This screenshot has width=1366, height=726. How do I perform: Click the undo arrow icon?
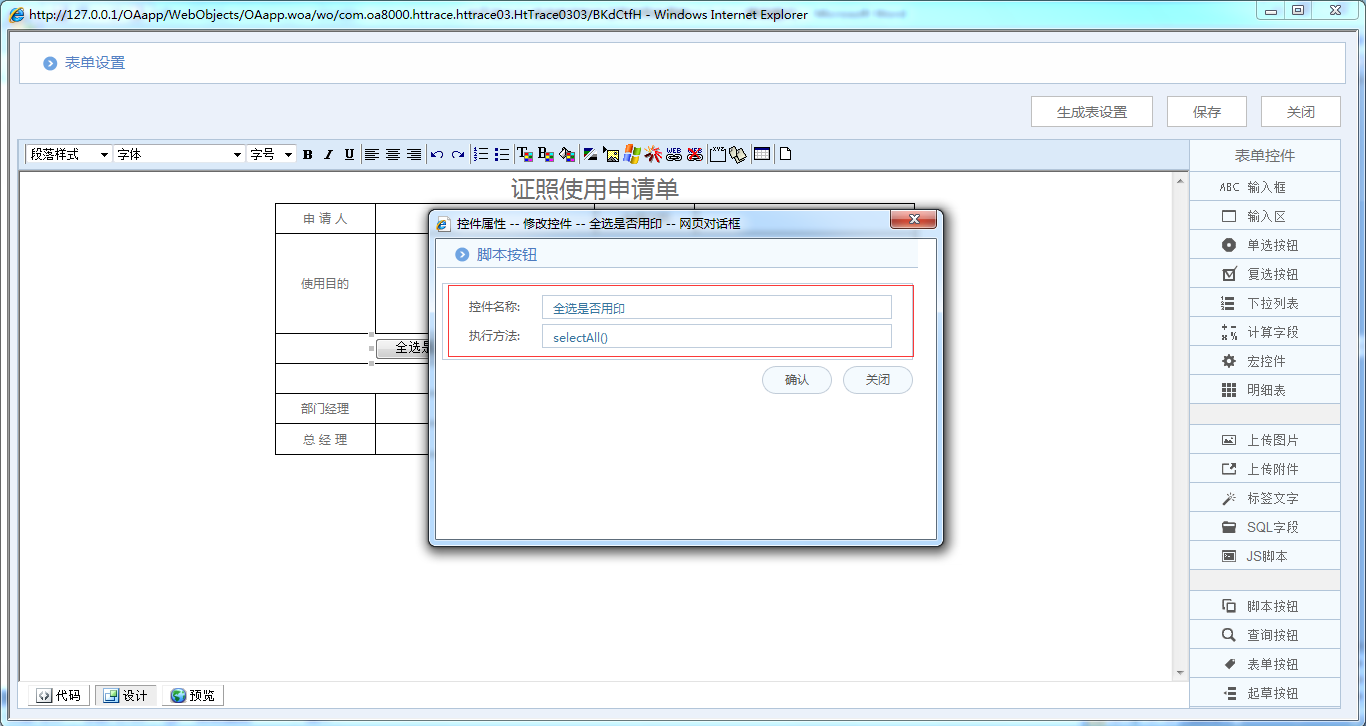click(437, 154)
